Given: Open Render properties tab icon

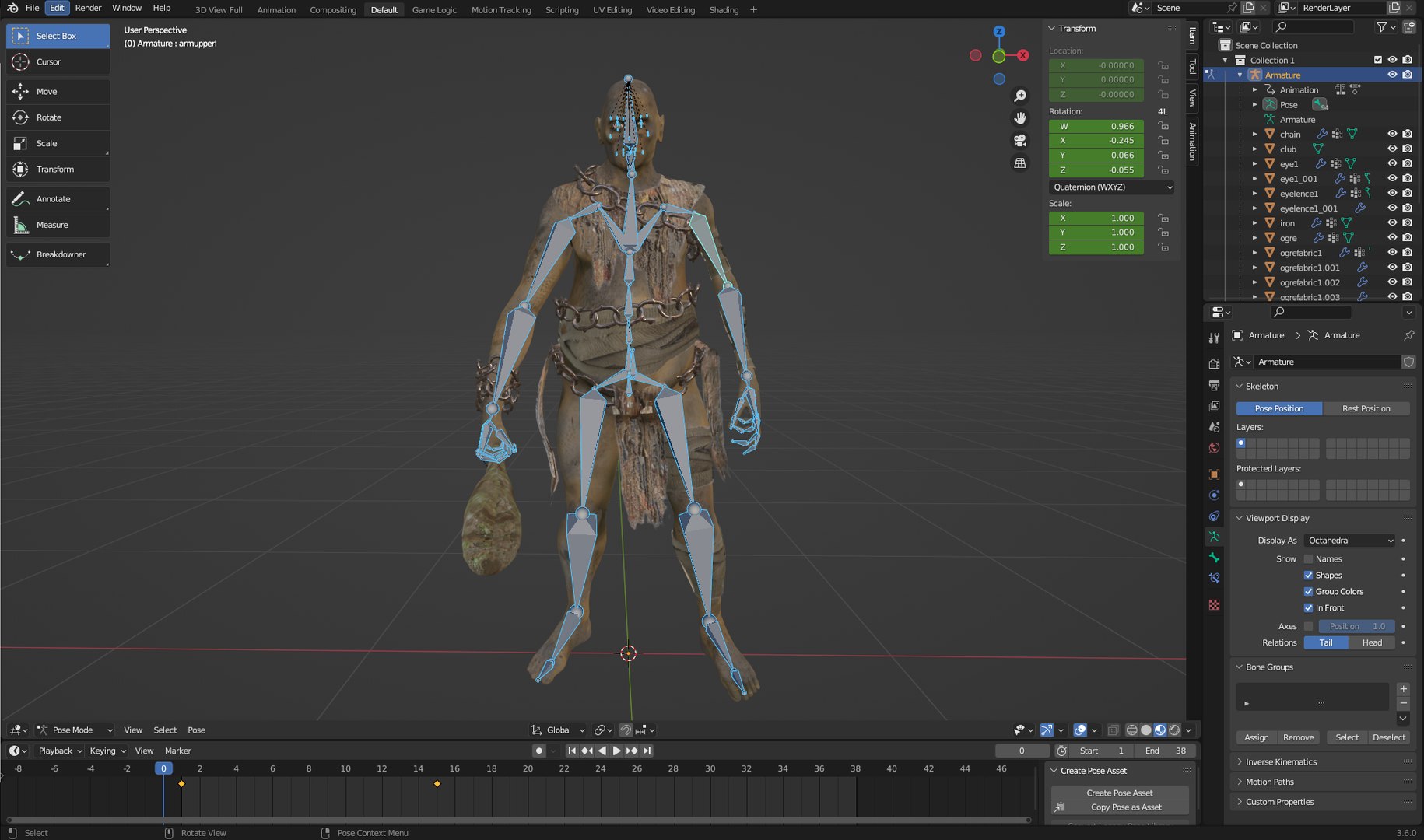Looking at the screenshot, I should click(1214, 364).
